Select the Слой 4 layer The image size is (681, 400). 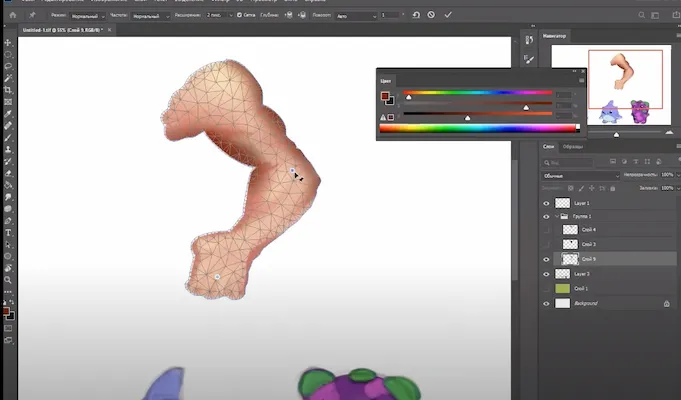pyautogui.click(x=587, y=230)
